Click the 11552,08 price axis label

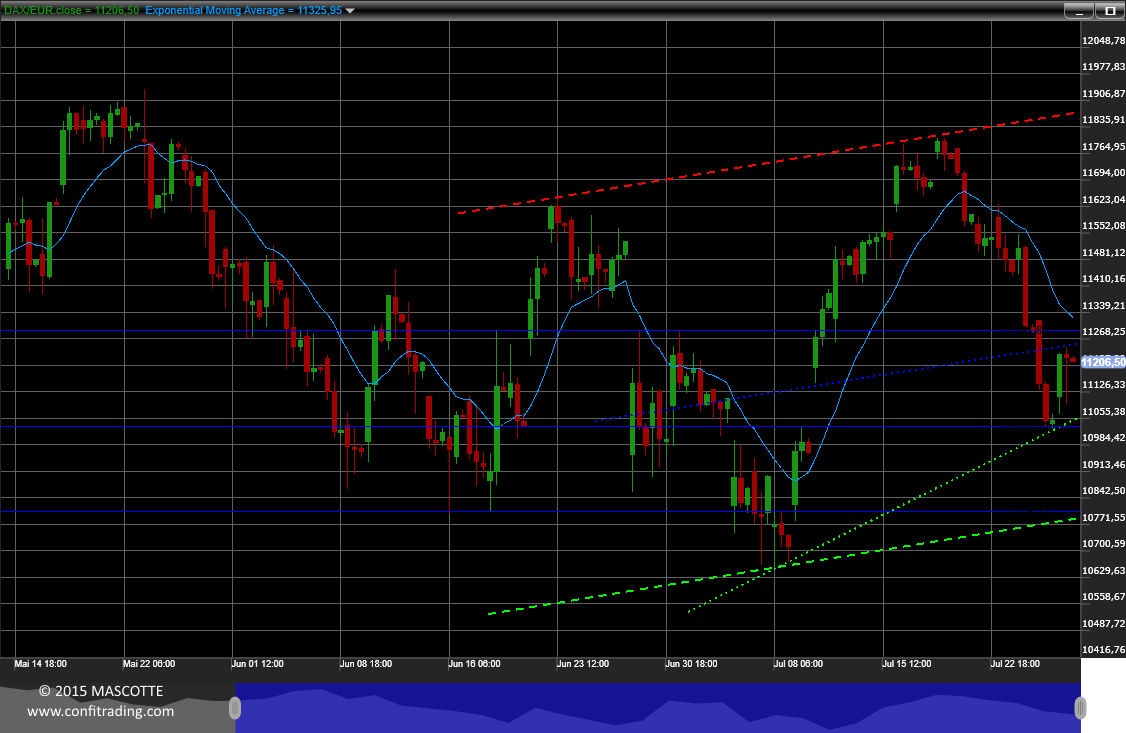point(1103,226)
